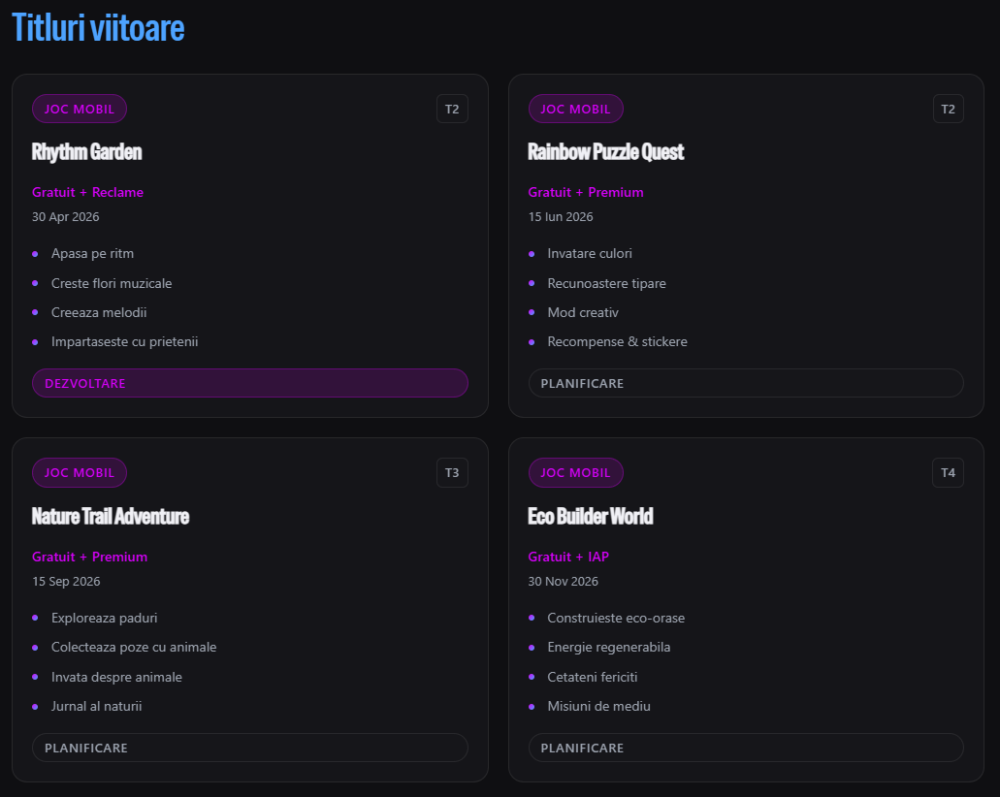
Task: Click JOC MOBIL tag on Eco Builder World
Action: point(575,473)
